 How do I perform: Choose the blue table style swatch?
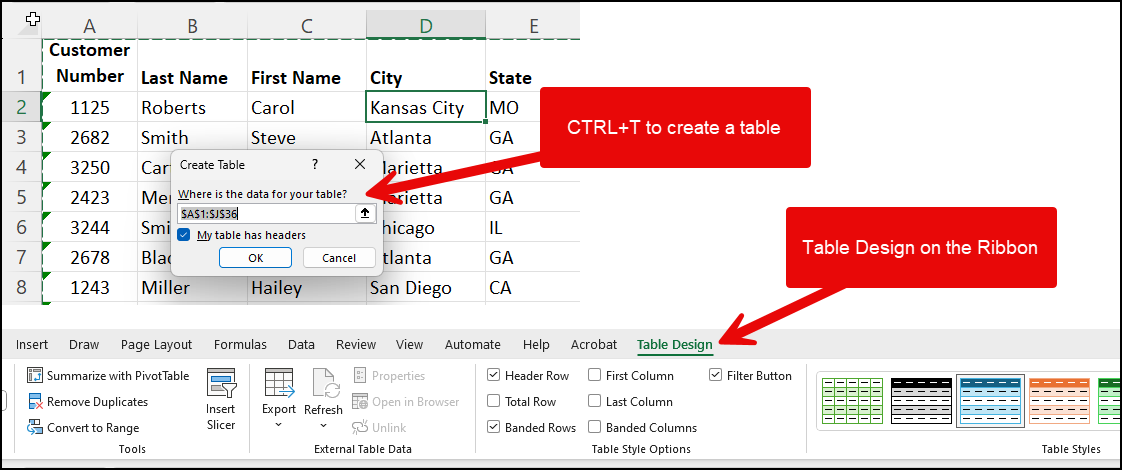coord(990,401)
